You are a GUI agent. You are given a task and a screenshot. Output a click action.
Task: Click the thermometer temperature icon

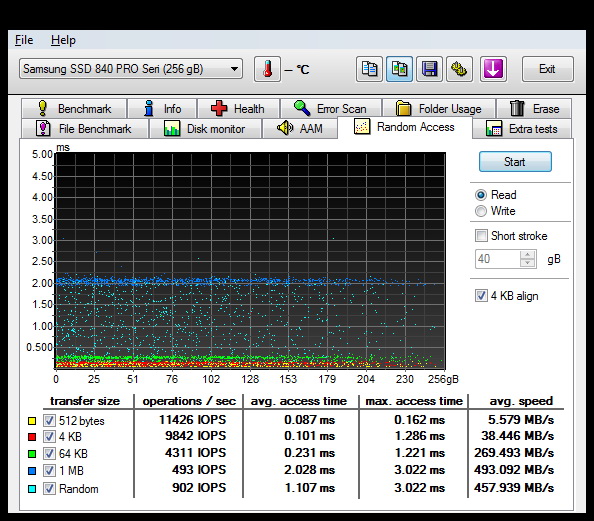click(267, 69)
